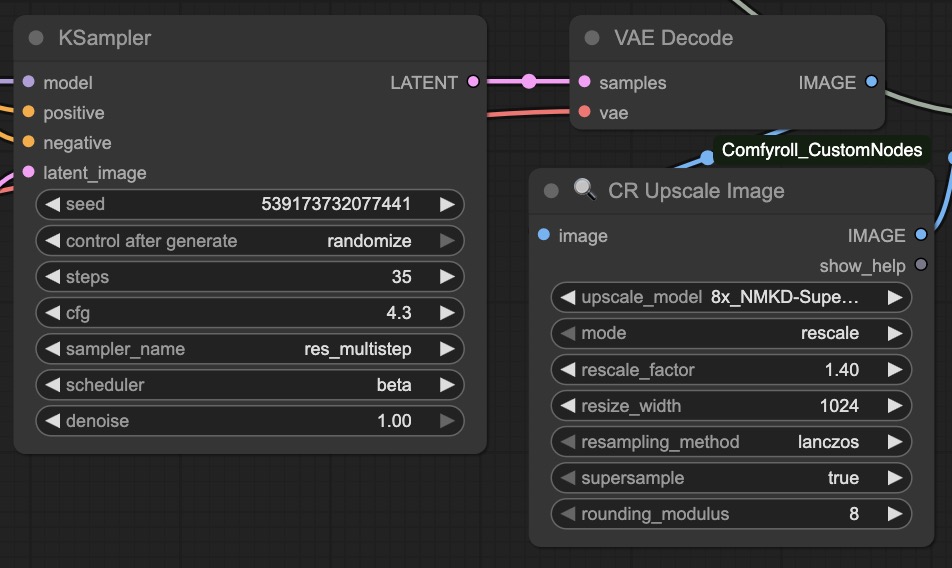
Task: Click the seed value 539173732077441
Action: click(336, 204)
